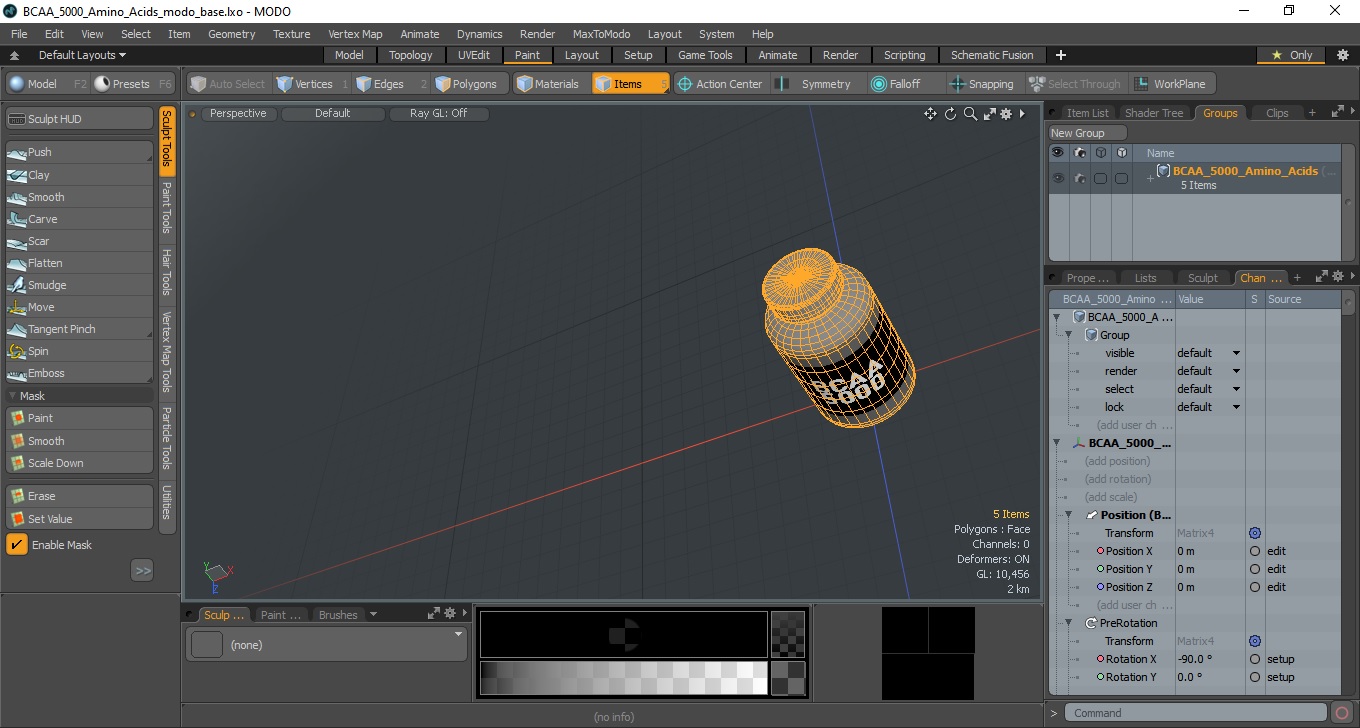Open the render channel default dropdown
The width and height of the screenshot is (1360, 728).
point(1209,371)
